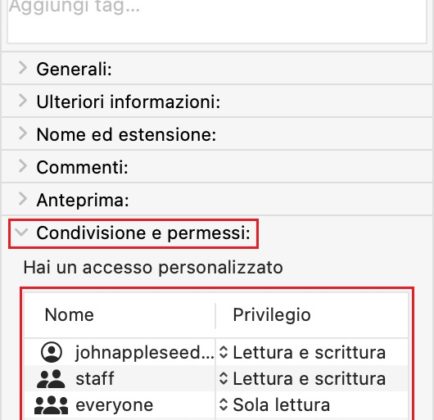The height and width of the screenshot is (420, 434).
Task: Click the johnappleseed single-user icon
Action: (x=51, y=352)
